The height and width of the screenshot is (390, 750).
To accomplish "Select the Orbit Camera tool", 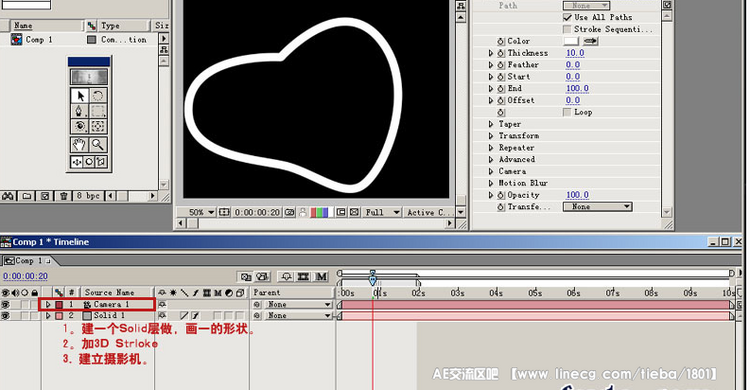I will point(80,126).
